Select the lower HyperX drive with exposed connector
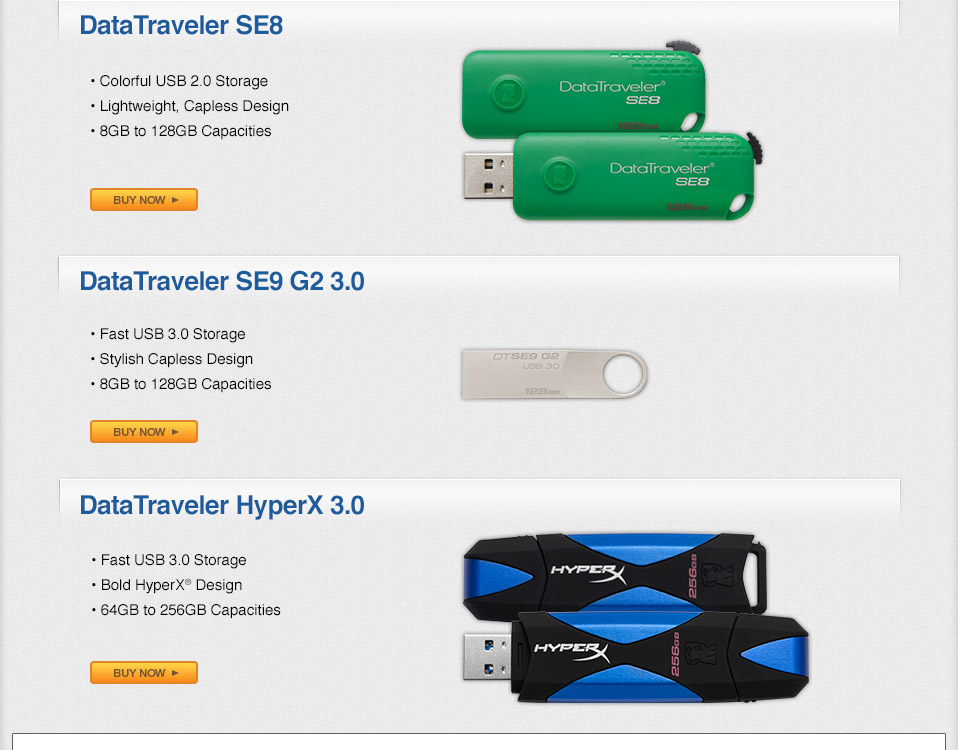Screen dimensions: 958x750 point(636,657)
